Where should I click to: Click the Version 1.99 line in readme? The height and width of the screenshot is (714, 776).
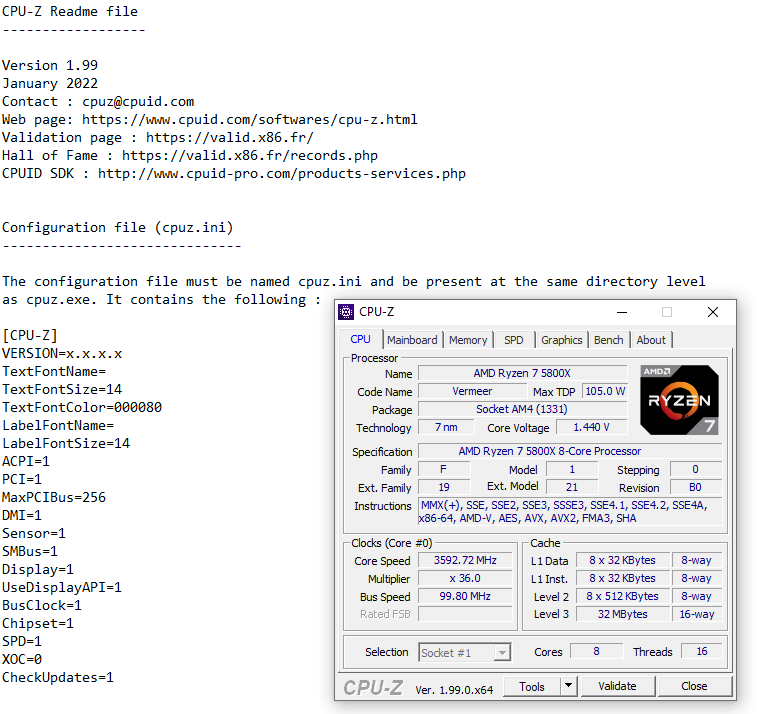pos(50,65)
